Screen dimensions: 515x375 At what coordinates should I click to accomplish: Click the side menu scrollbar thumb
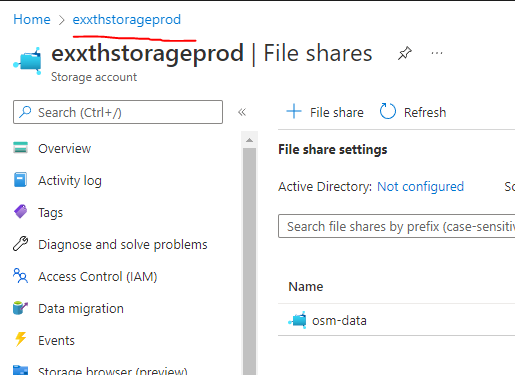coord(249,260)
